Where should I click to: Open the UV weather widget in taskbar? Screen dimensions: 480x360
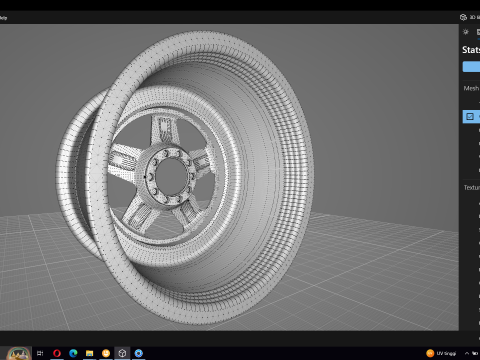pos(441,353)
